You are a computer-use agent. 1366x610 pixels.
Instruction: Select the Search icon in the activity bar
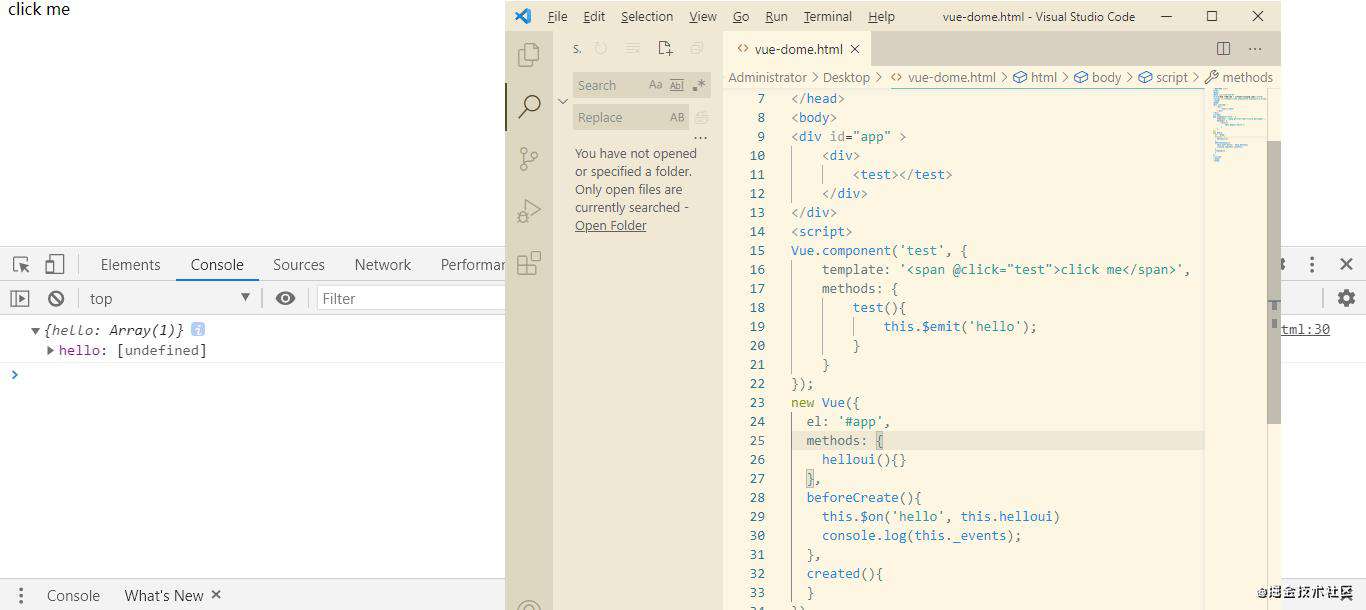pos(529,106)
